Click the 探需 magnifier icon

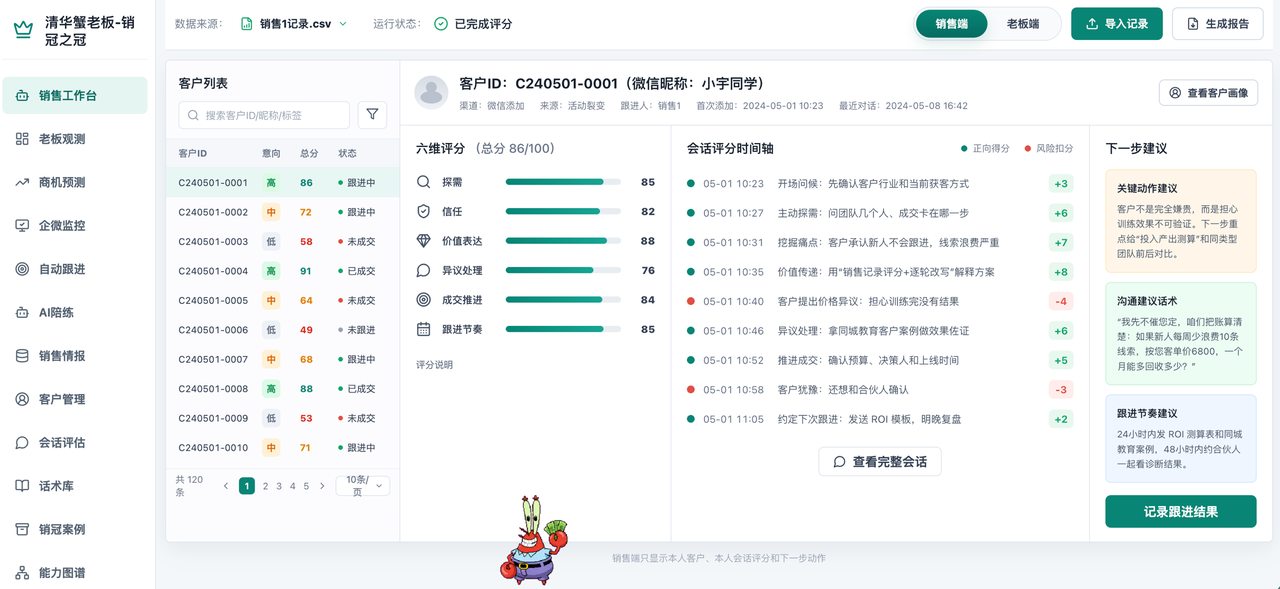tap(424, 182)
